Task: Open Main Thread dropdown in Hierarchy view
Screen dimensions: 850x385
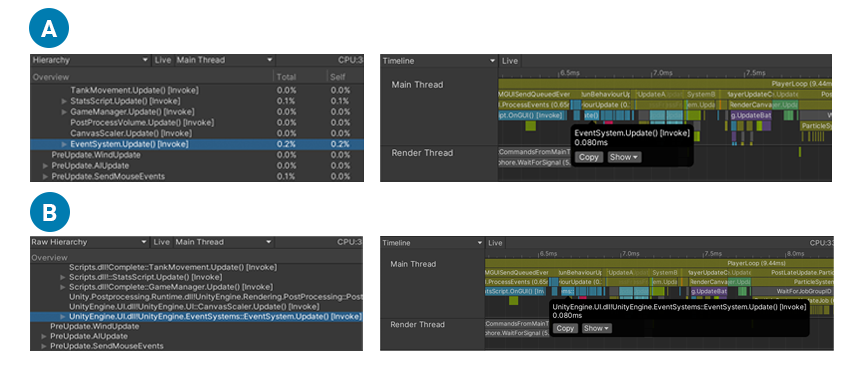Action: pyautogui.click(x=224, y=60)
